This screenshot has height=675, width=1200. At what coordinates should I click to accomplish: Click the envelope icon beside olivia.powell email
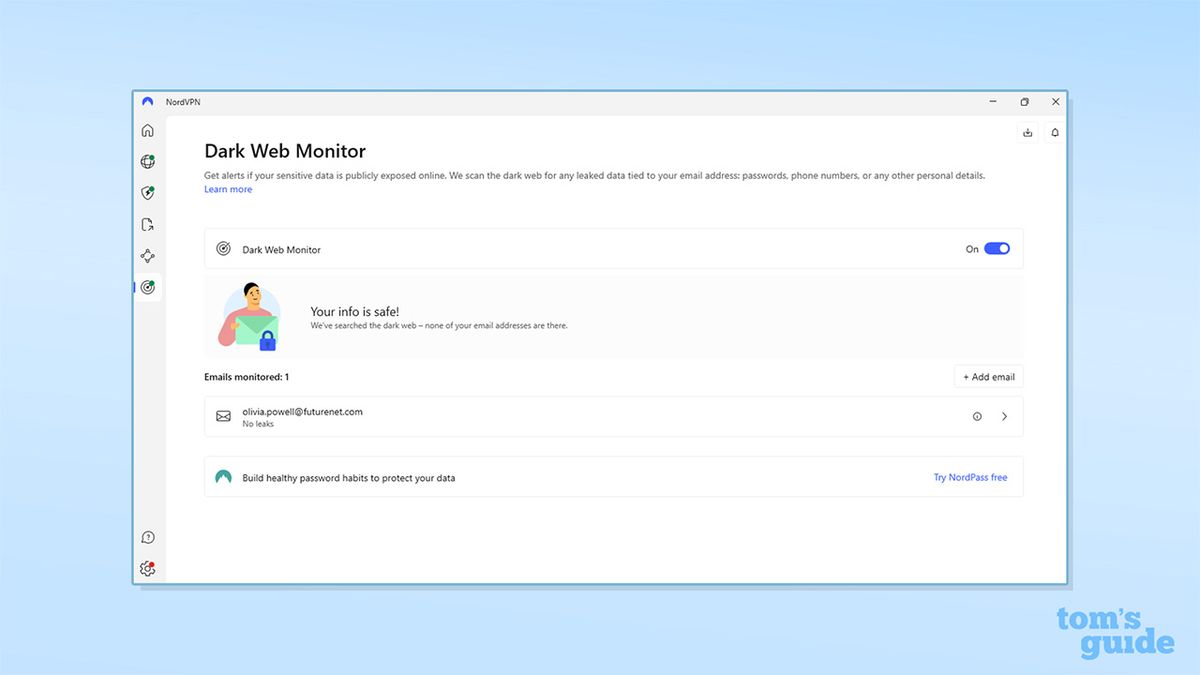[223, 416]
